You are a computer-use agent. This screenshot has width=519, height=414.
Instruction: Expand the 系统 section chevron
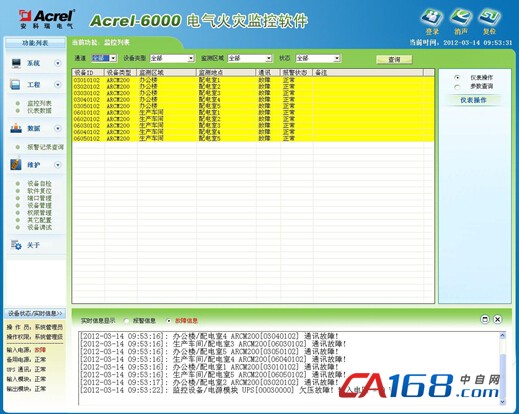(x=58, y=63)
